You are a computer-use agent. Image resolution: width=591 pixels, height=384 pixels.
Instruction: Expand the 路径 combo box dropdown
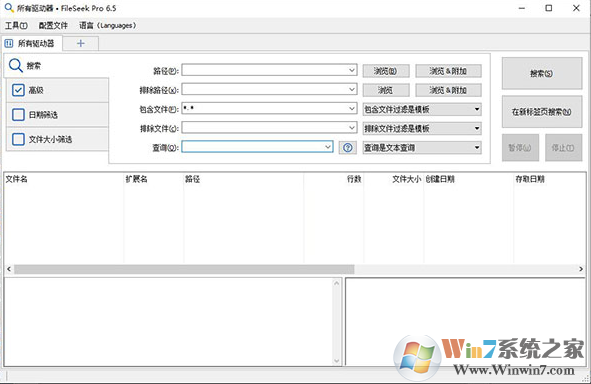[x=351, y=70]
